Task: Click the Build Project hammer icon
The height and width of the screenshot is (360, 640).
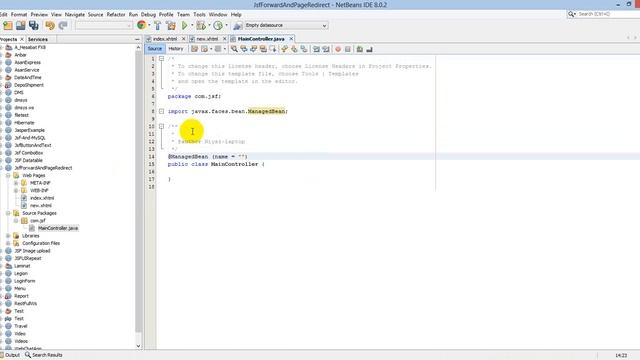Action: 158,25
